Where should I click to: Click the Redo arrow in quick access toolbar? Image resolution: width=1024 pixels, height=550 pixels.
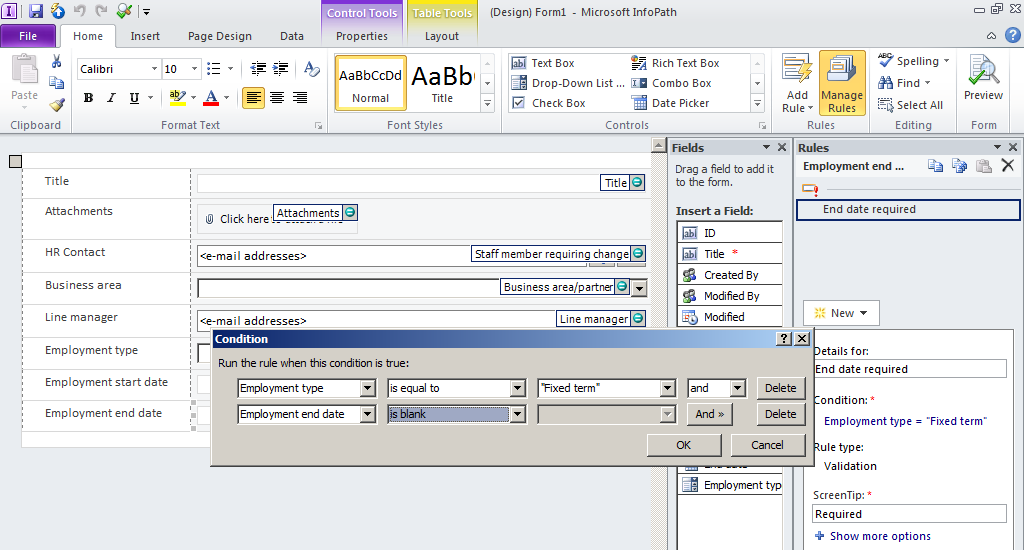coord(101,11)
